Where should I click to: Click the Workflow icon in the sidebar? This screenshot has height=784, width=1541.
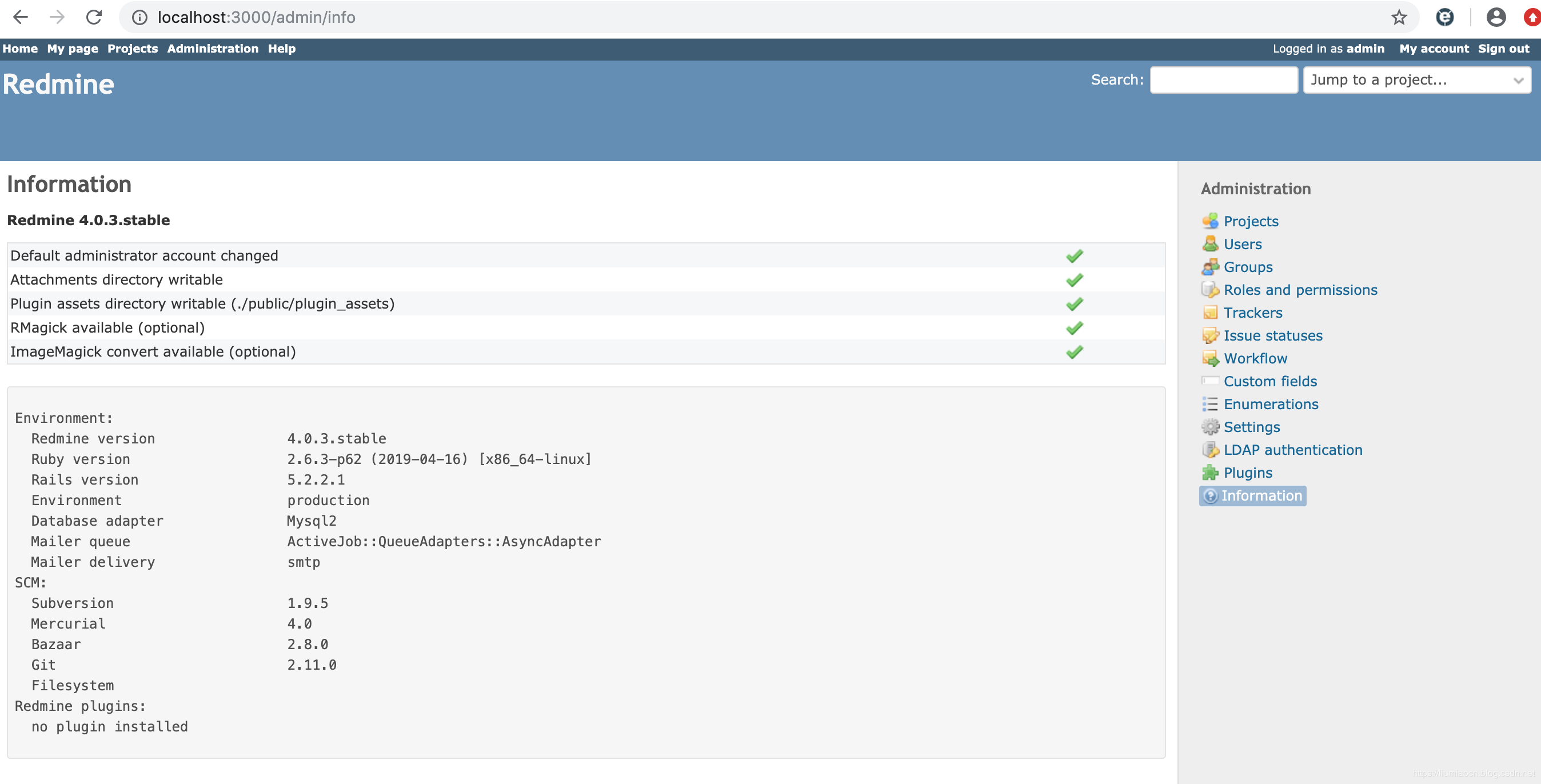1209,358
